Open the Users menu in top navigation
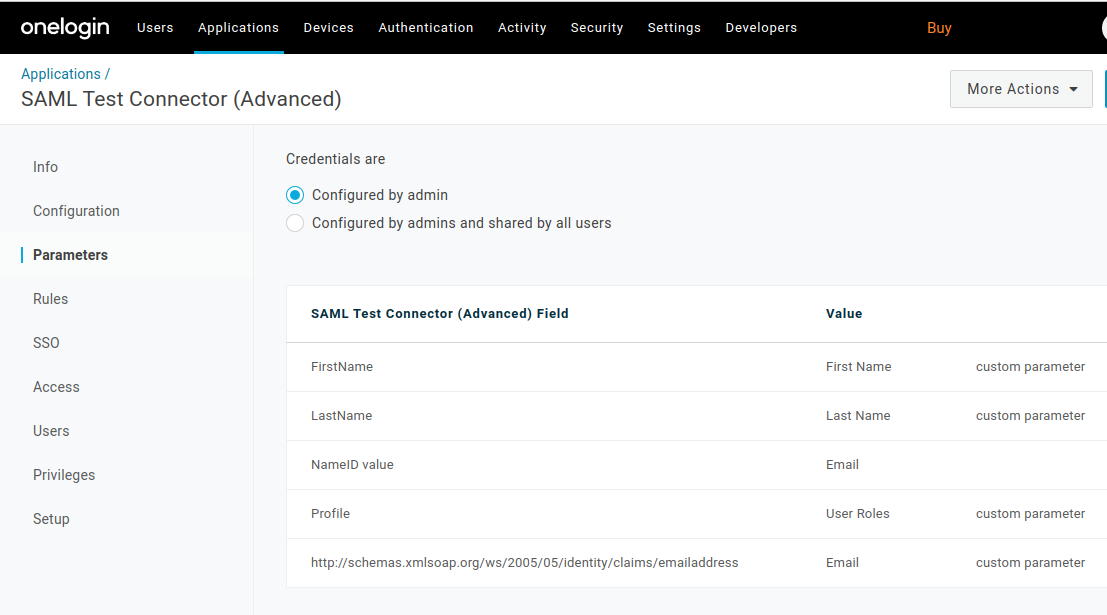Screen dimensions: 1107x615 pyautogui.click(x=155, y=28)
